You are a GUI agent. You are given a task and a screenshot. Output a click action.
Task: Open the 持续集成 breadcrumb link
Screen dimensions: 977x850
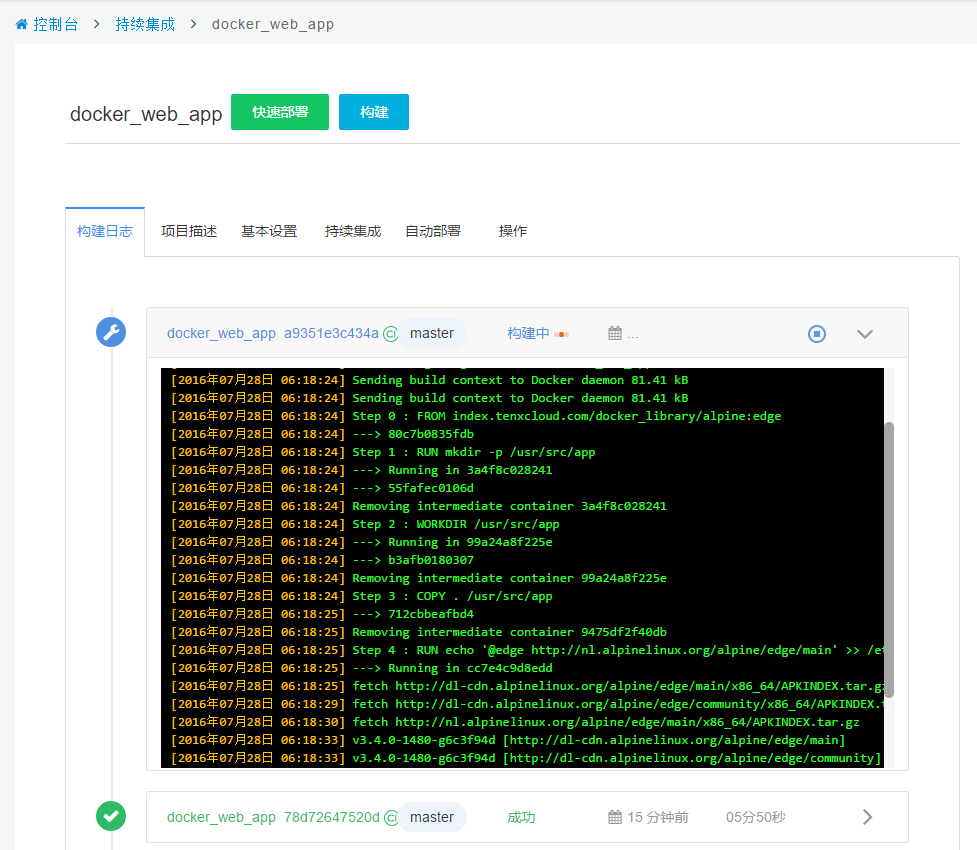[144, 22]
